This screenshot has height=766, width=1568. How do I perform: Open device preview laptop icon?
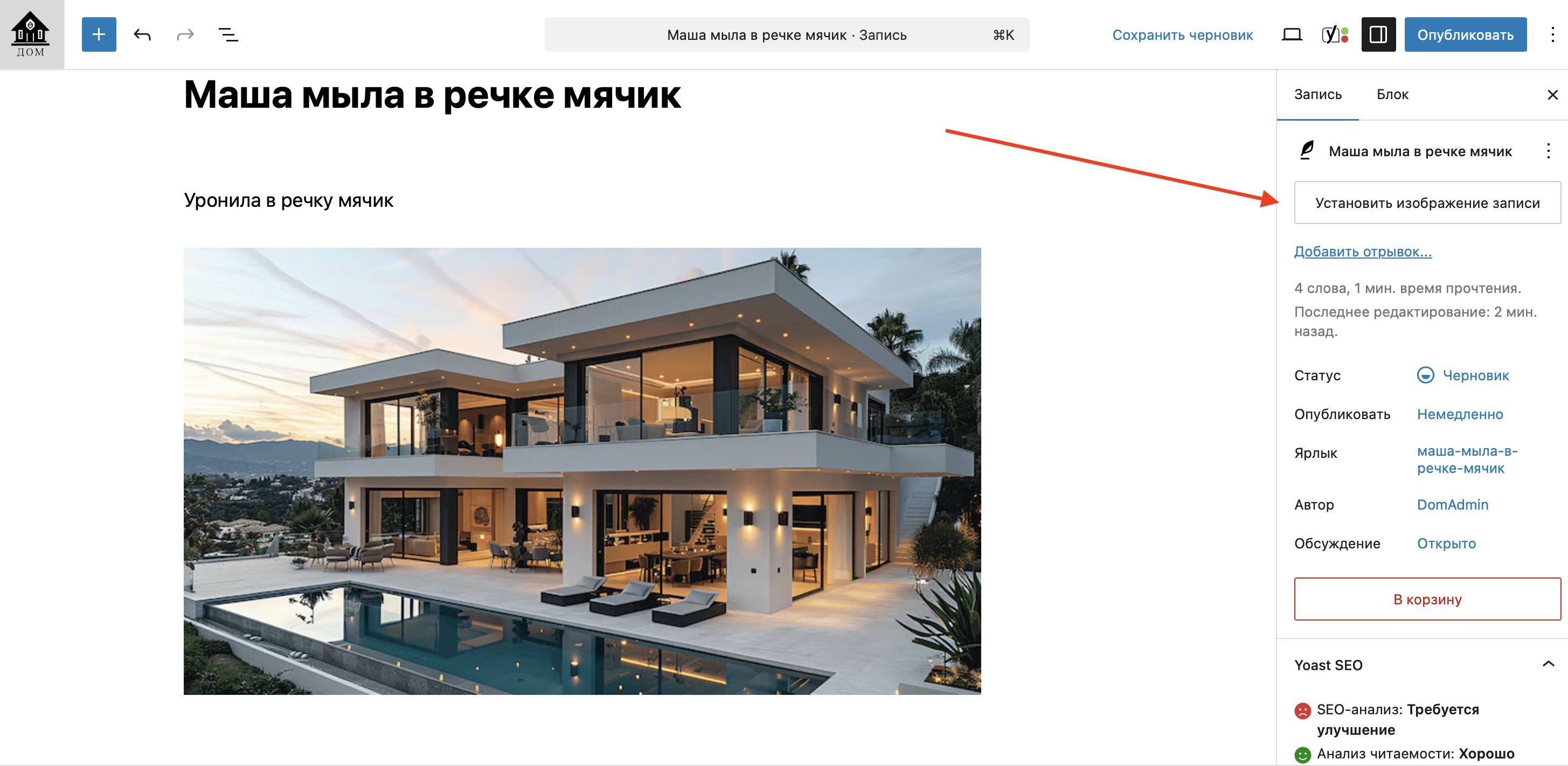[1292, 34]
